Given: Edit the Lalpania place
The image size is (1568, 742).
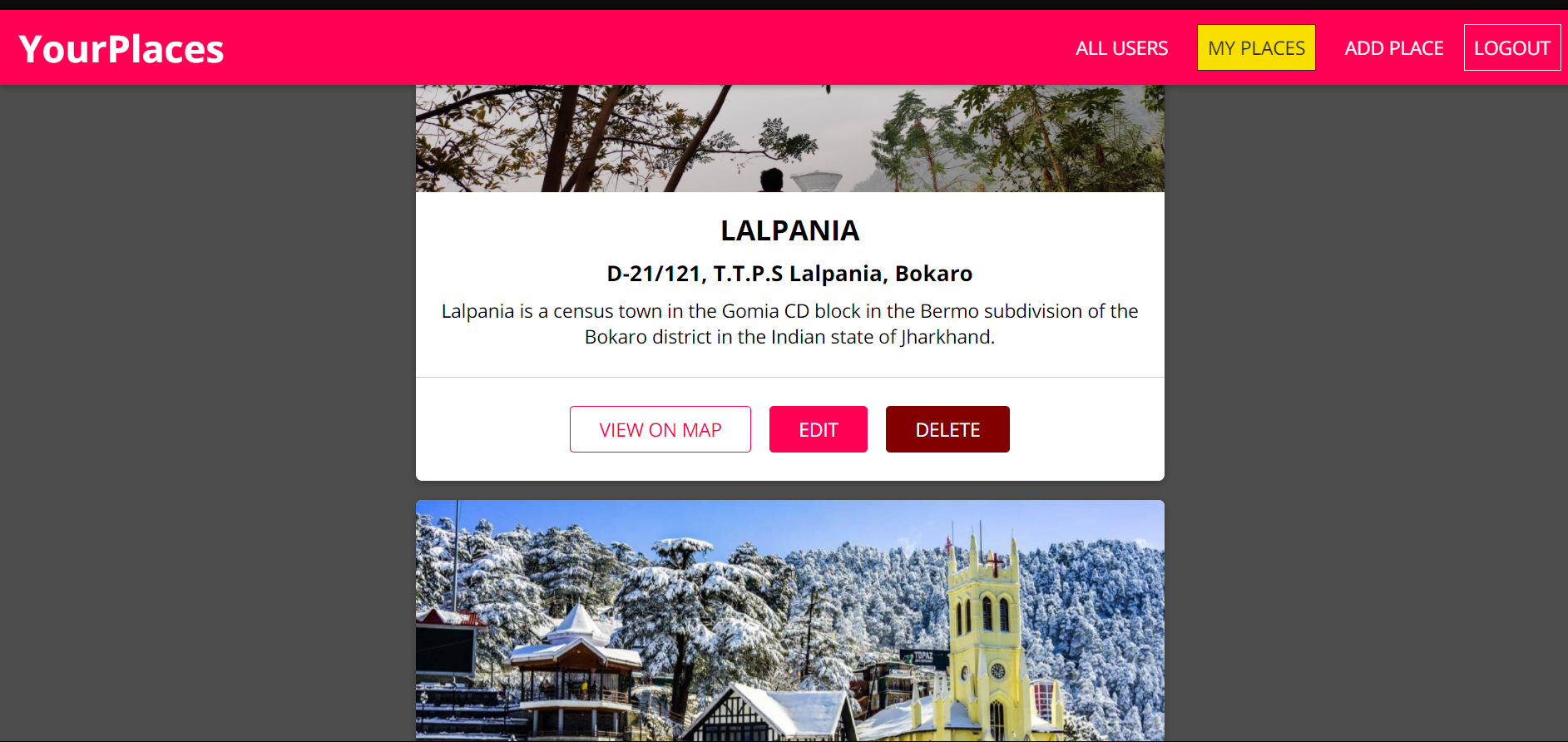Looking at the screenshot, I should [x=819, y=429].
